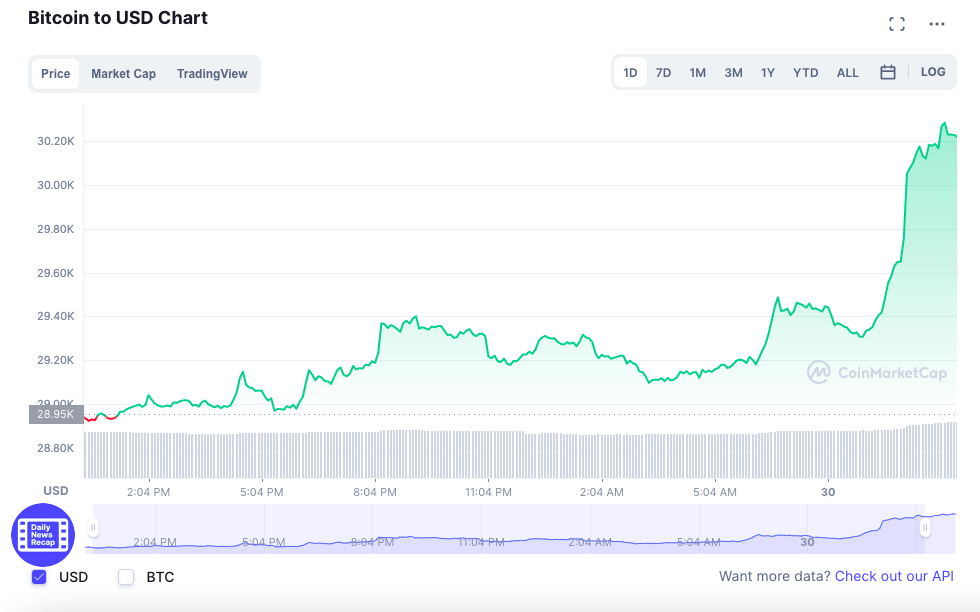Select the 7D time range
Screen dimensions: 980x612
click(663, 73)
